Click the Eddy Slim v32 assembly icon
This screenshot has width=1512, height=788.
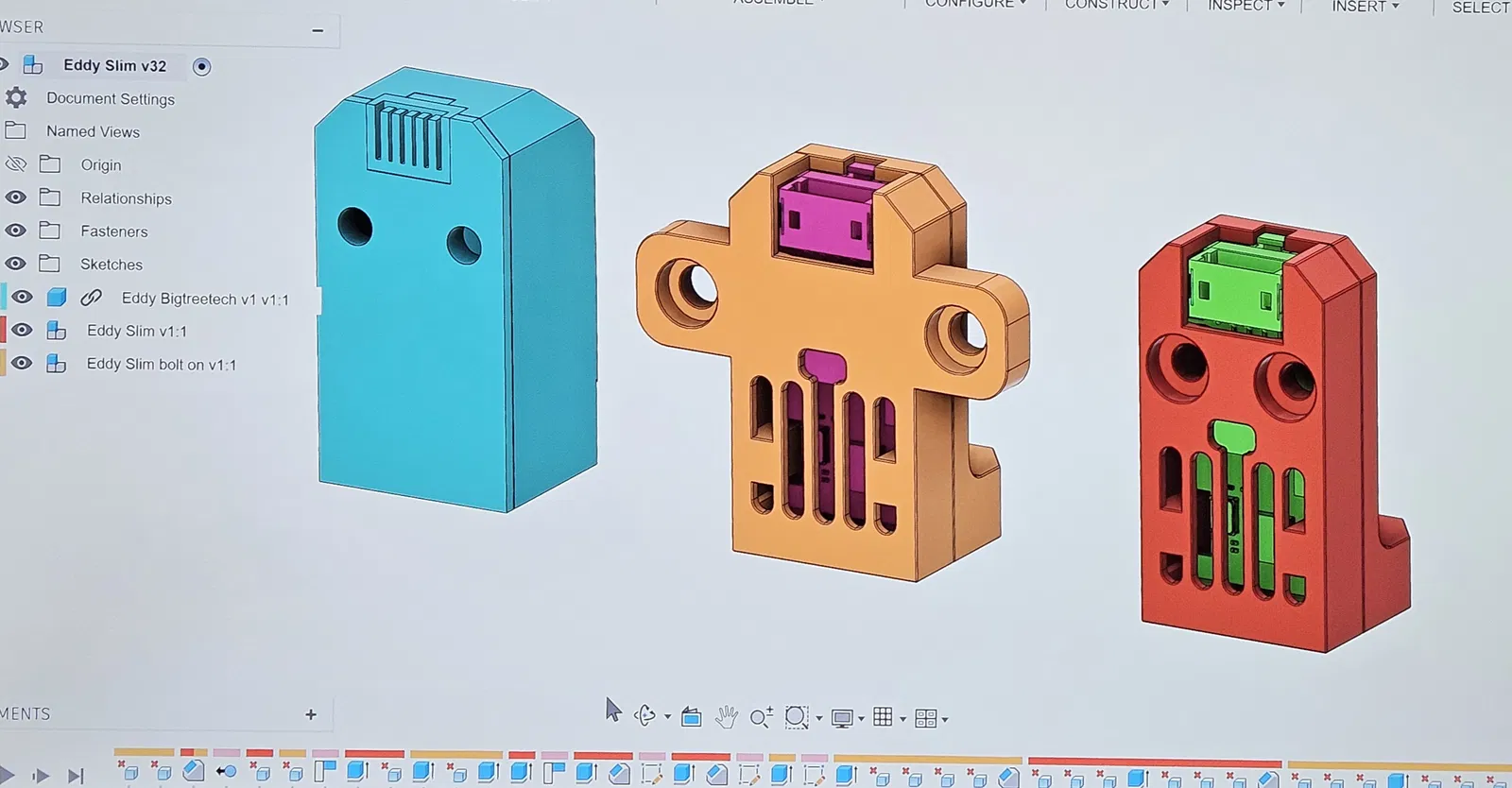(33, 64)
